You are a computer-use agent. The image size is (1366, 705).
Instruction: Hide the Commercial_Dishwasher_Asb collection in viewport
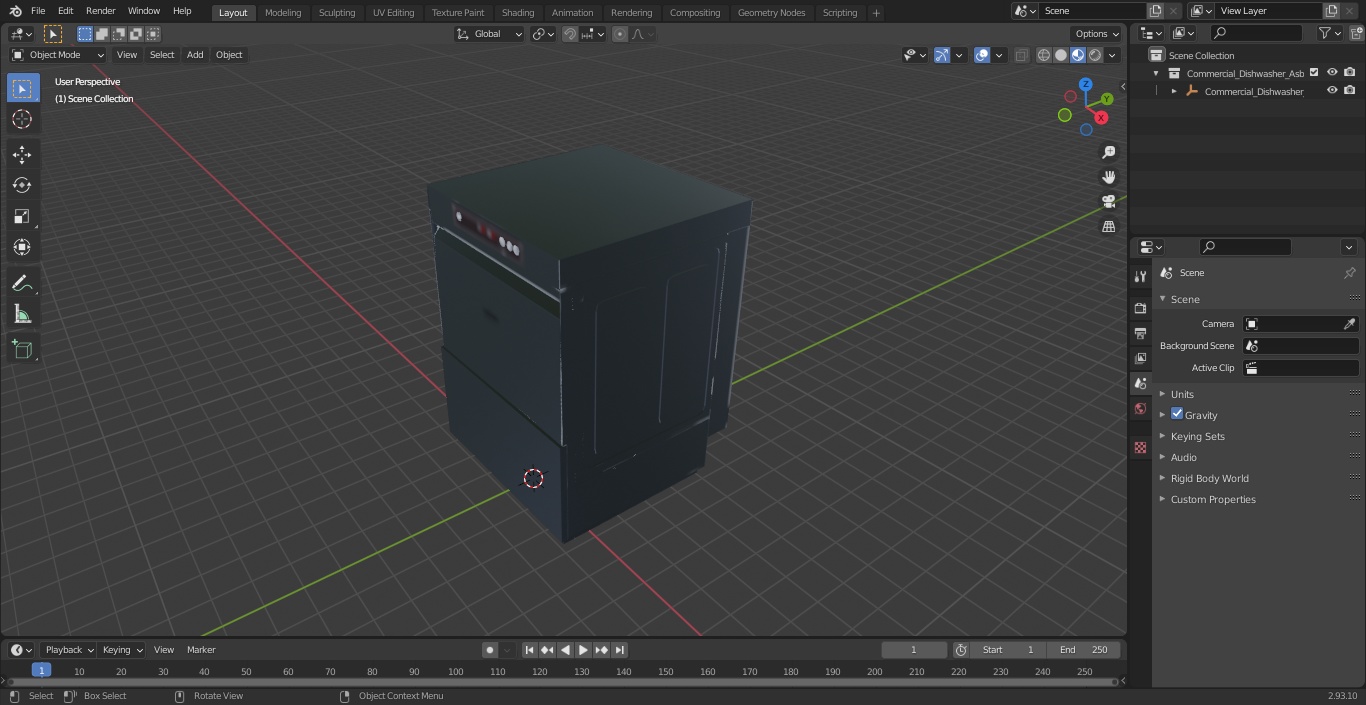(x=1332, y=73)
